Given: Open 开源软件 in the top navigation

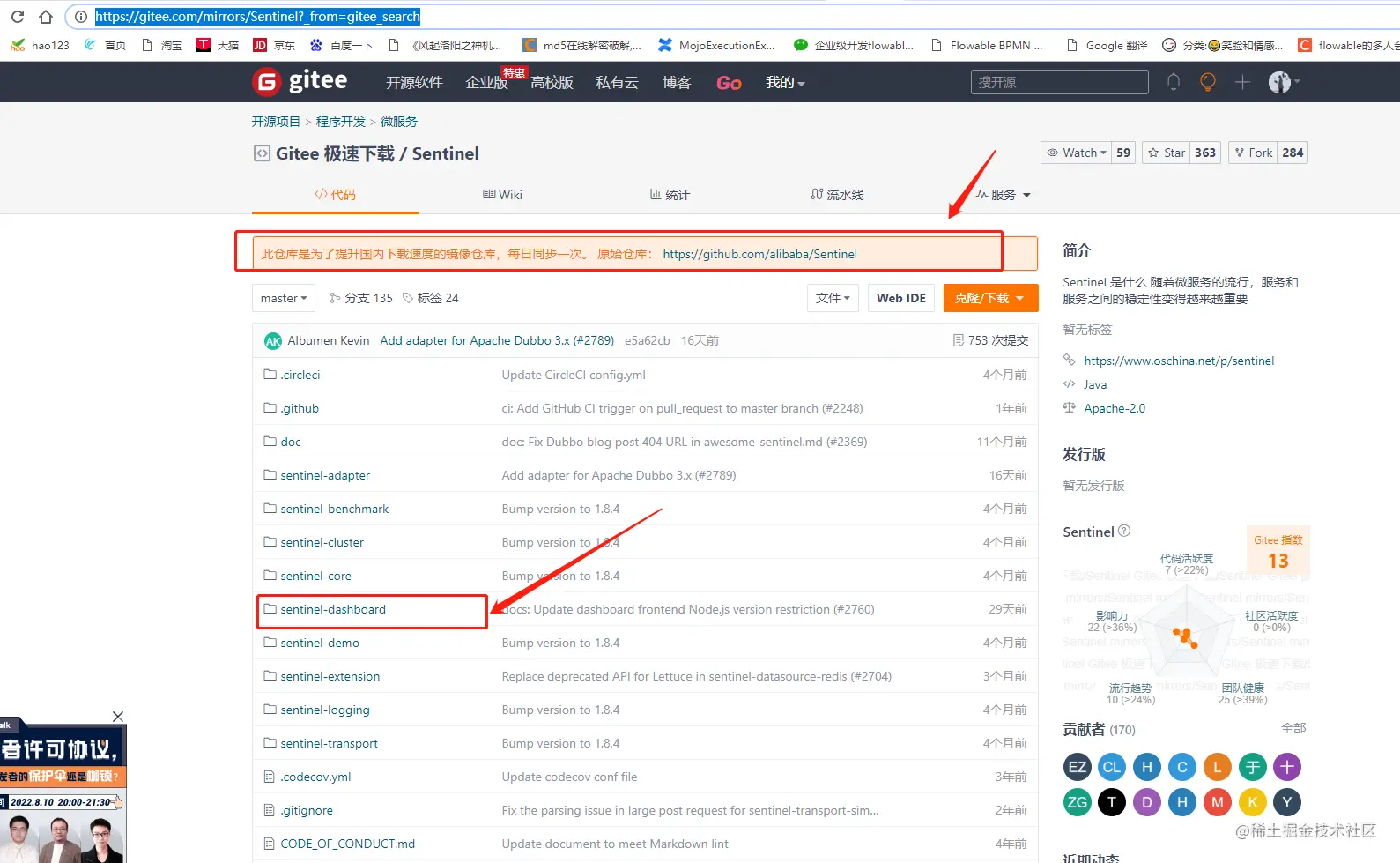Looking at the screenshot, I should (414, 82).
